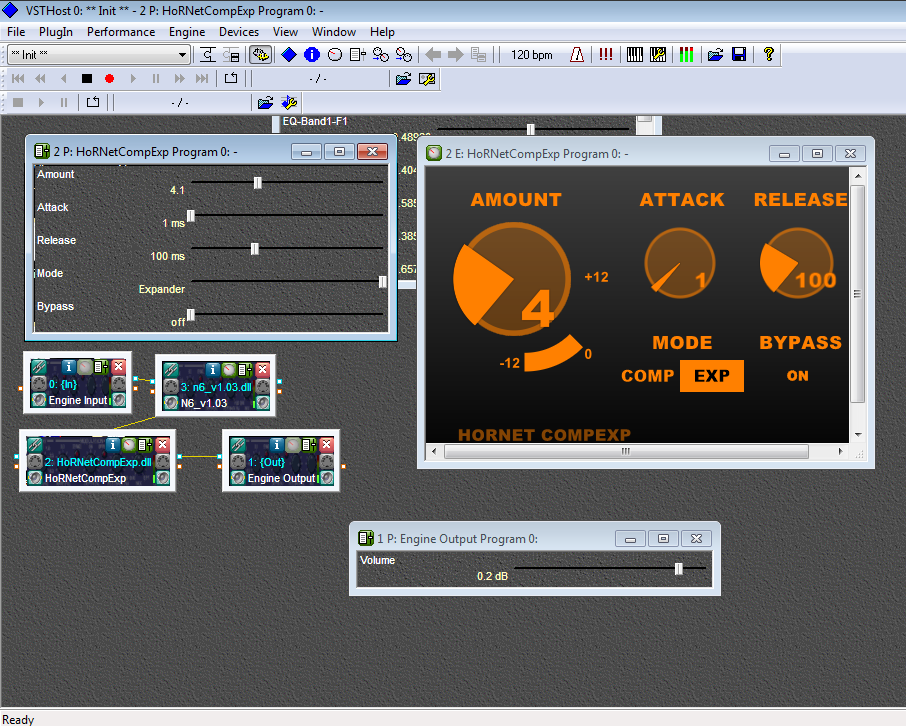Click the blue floppy disk save icon
This screenshot has height=726, width=906.
tap(739, 55)
